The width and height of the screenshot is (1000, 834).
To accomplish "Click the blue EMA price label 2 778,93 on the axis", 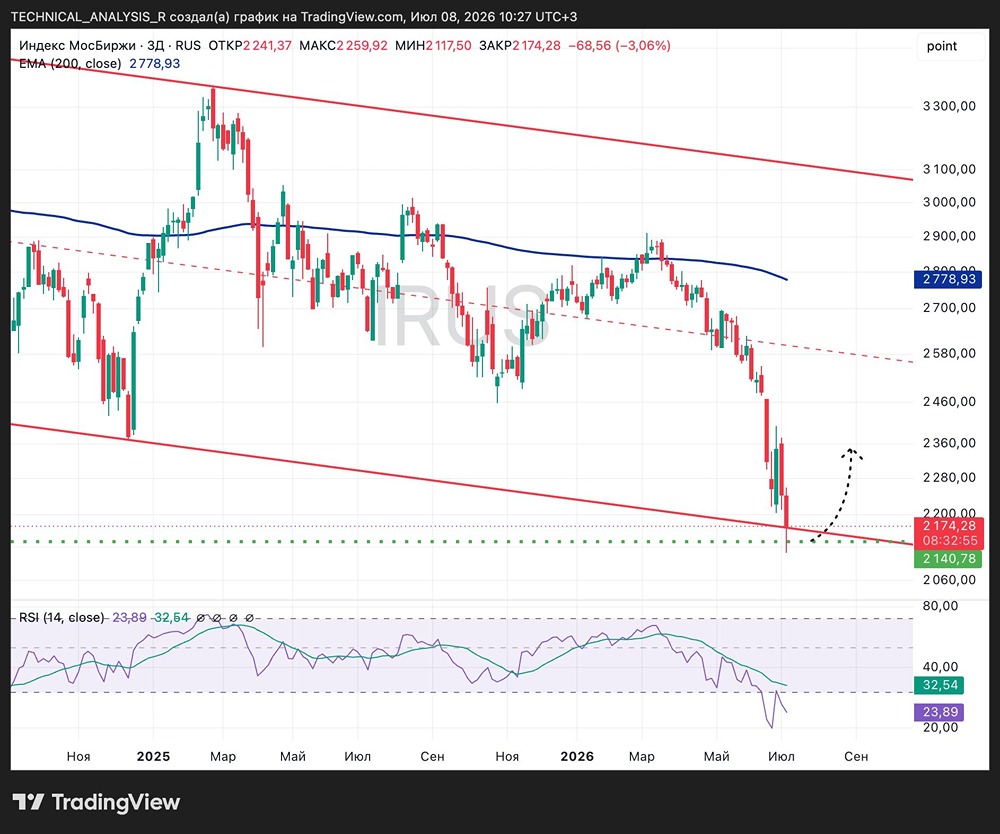I will tap(948, 279).
